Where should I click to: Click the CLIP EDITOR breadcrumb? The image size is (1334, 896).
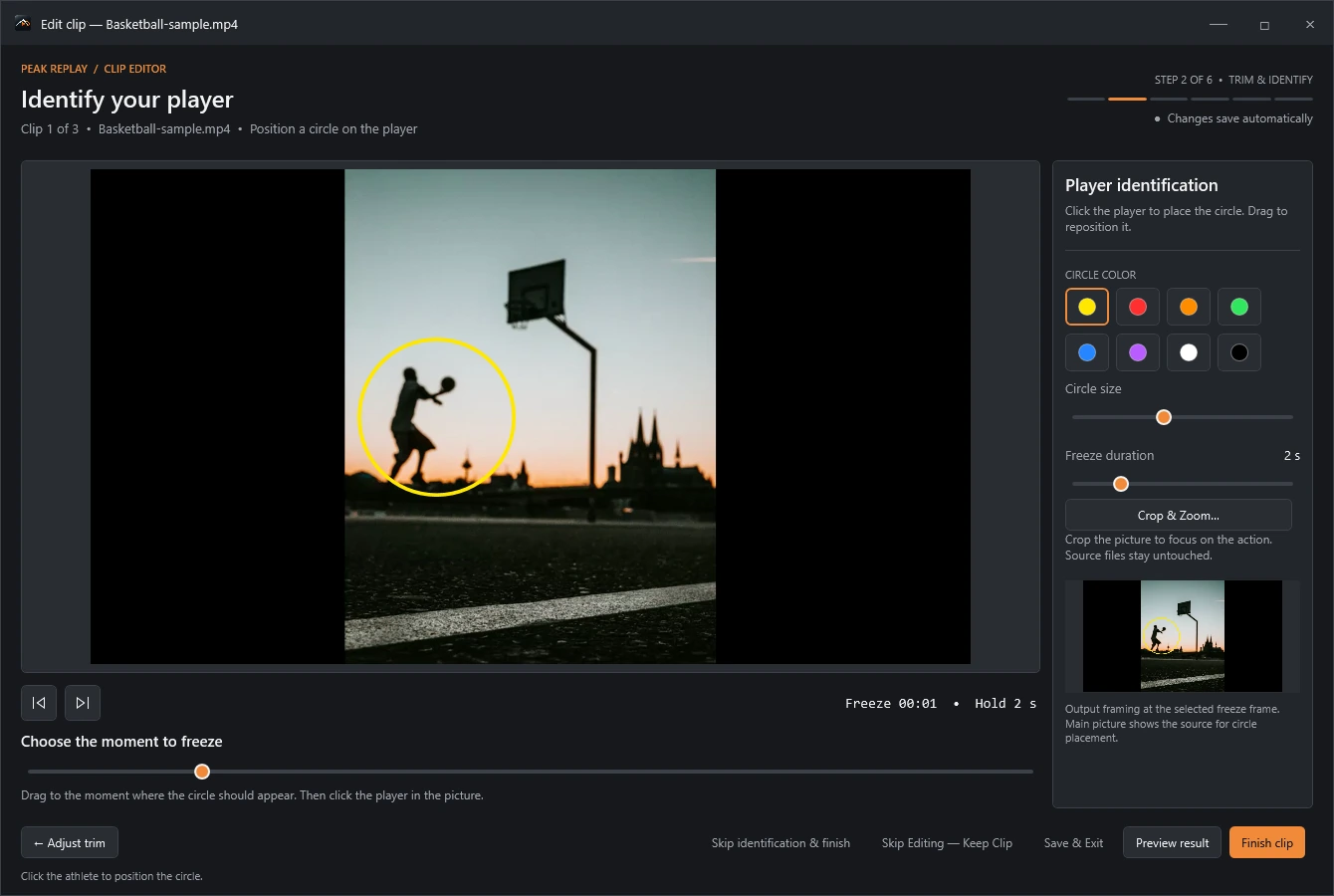pos(135,69)
